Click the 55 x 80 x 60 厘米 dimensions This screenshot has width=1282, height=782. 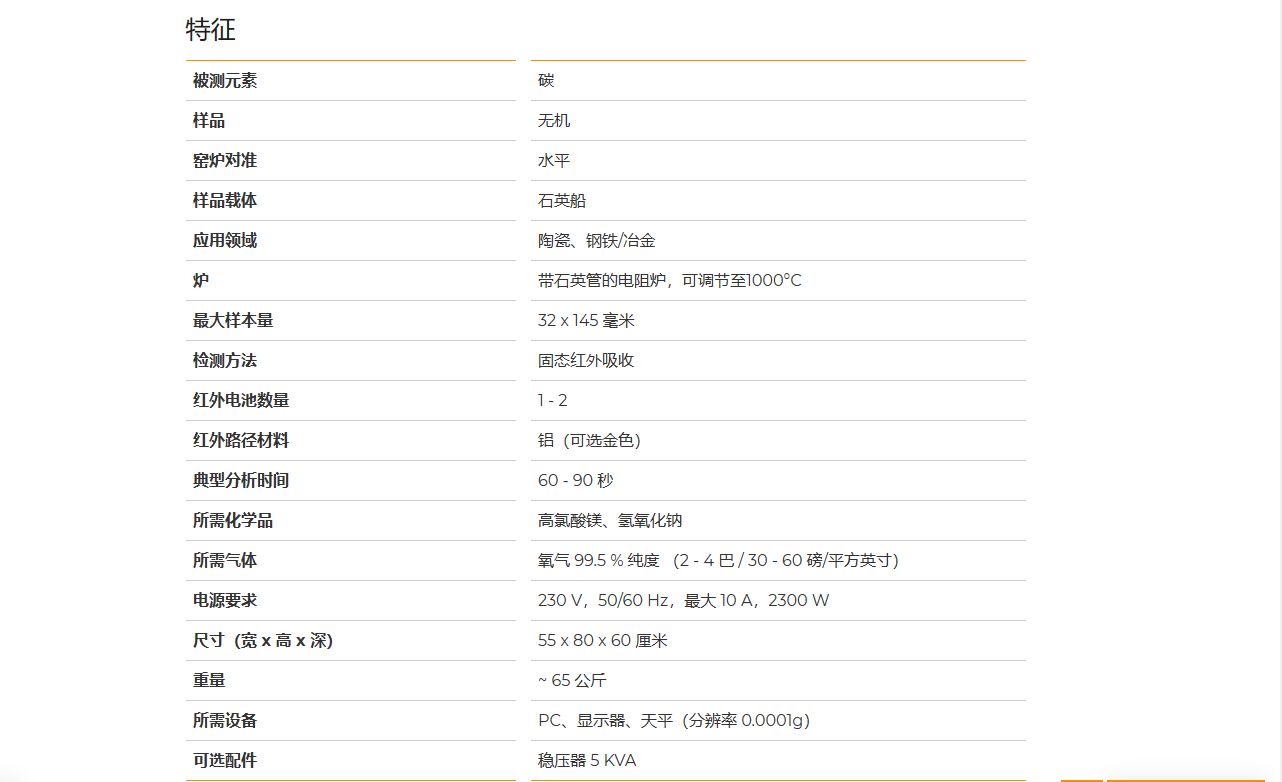point(603,641)
